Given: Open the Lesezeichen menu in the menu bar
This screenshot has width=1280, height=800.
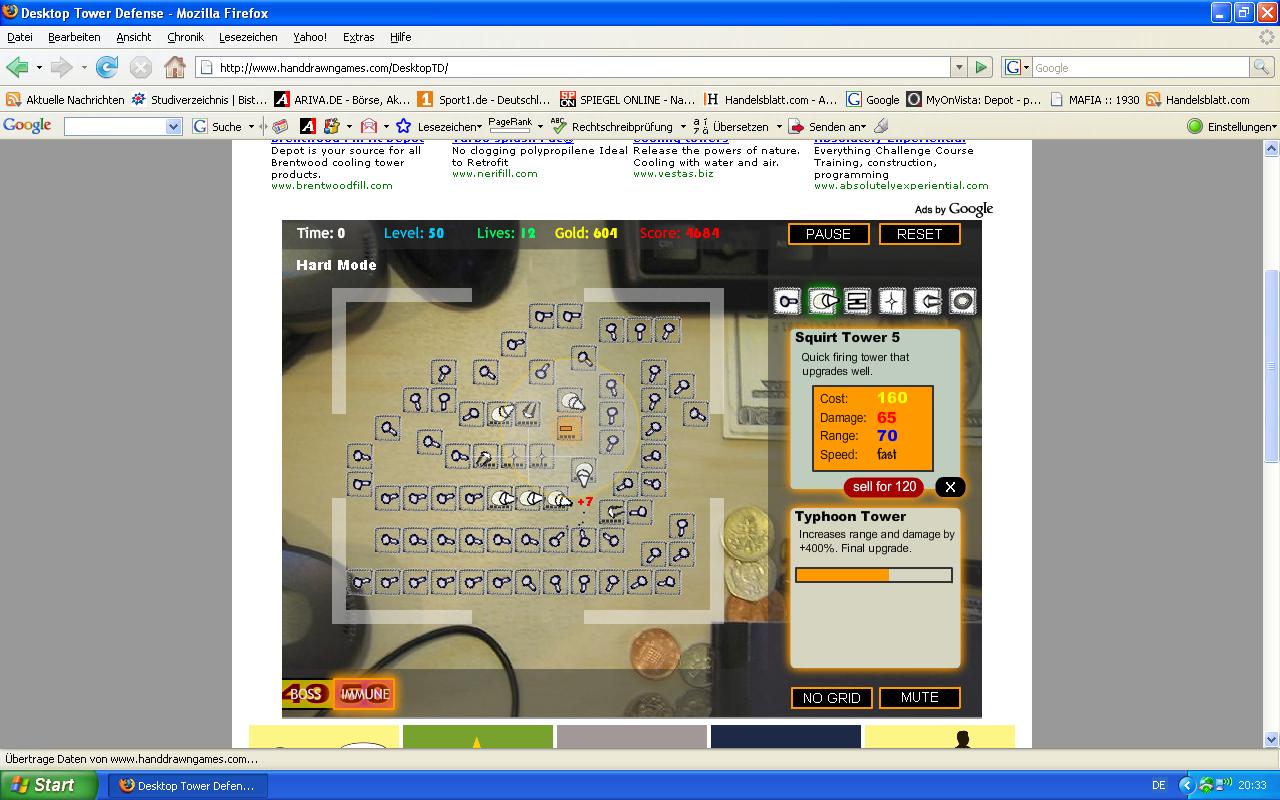Looking at the screenshot, I should [248, 37].
